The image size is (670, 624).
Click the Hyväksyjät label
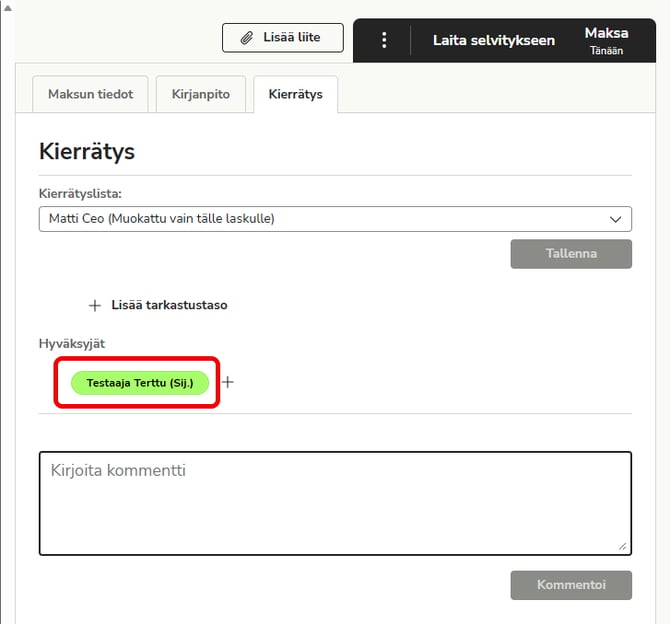72,344
